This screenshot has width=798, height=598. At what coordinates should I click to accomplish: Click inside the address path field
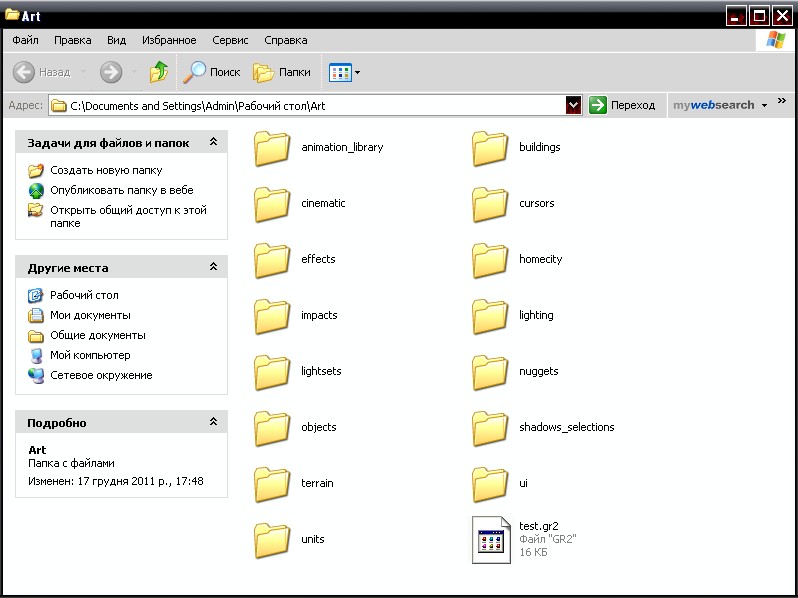click(300, 105)
